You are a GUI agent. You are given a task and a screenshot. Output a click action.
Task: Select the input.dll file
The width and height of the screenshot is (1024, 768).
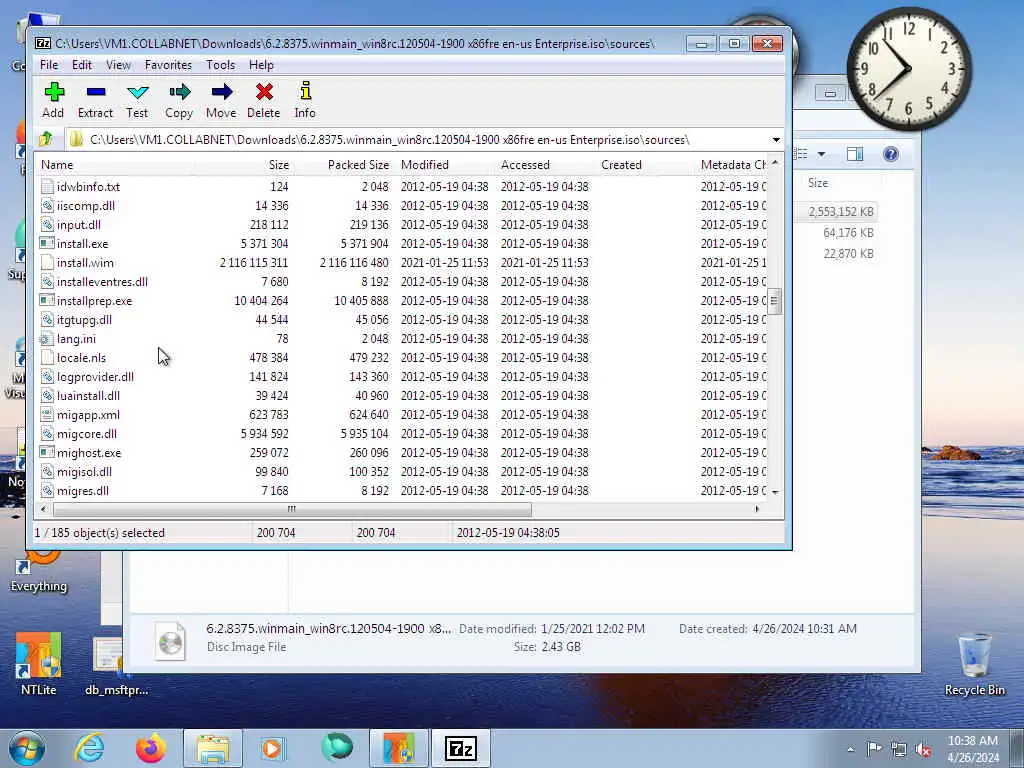[78, 225]
